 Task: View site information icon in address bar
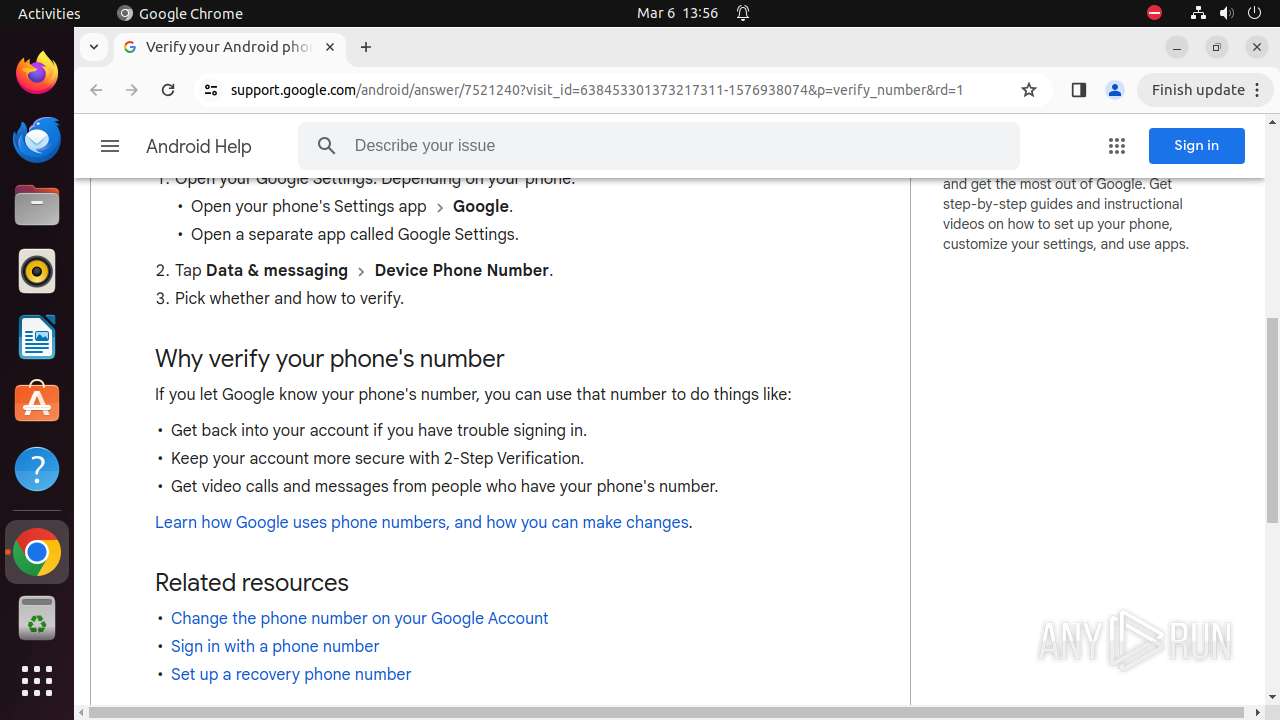pos(210,90)
